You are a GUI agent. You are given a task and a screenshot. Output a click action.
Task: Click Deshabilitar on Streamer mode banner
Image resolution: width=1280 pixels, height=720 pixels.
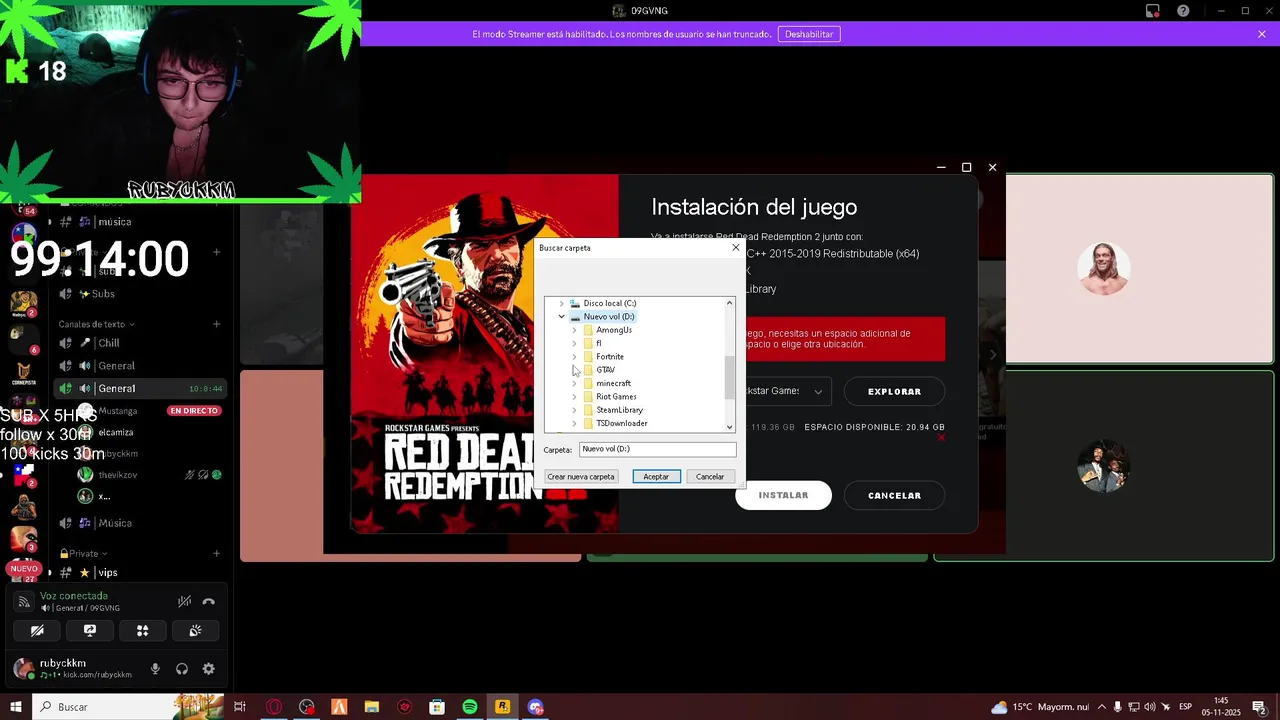click(809, 34)
